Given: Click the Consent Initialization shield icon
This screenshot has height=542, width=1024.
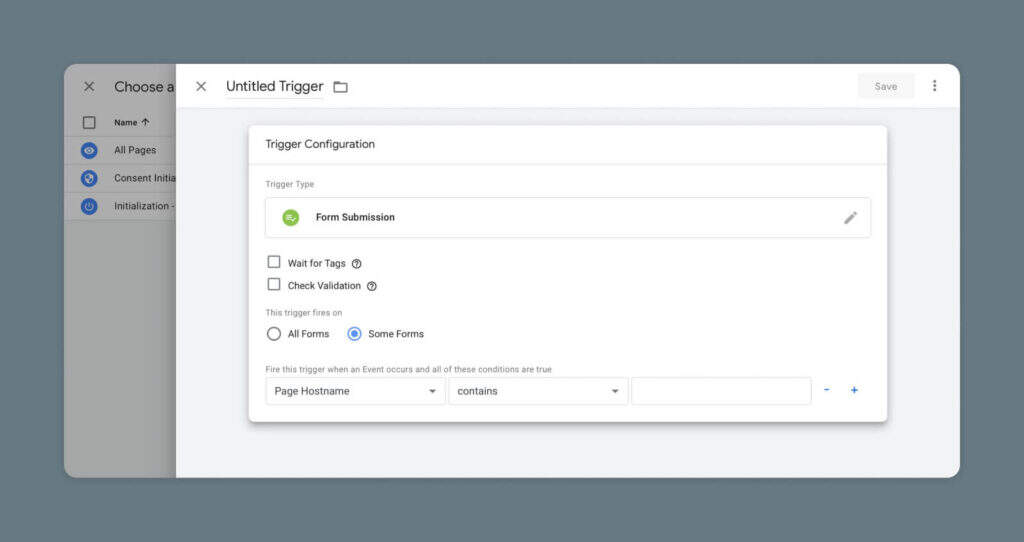Looking at the screenshot, I should pyautogui.click(x=89, y=178).
